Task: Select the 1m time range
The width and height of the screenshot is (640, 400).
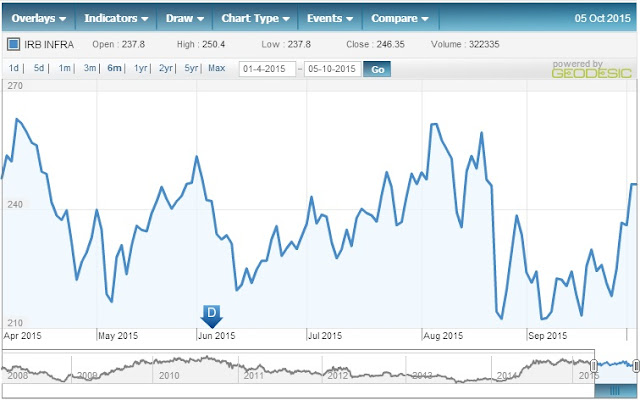Action: click(x=64, y=68)
